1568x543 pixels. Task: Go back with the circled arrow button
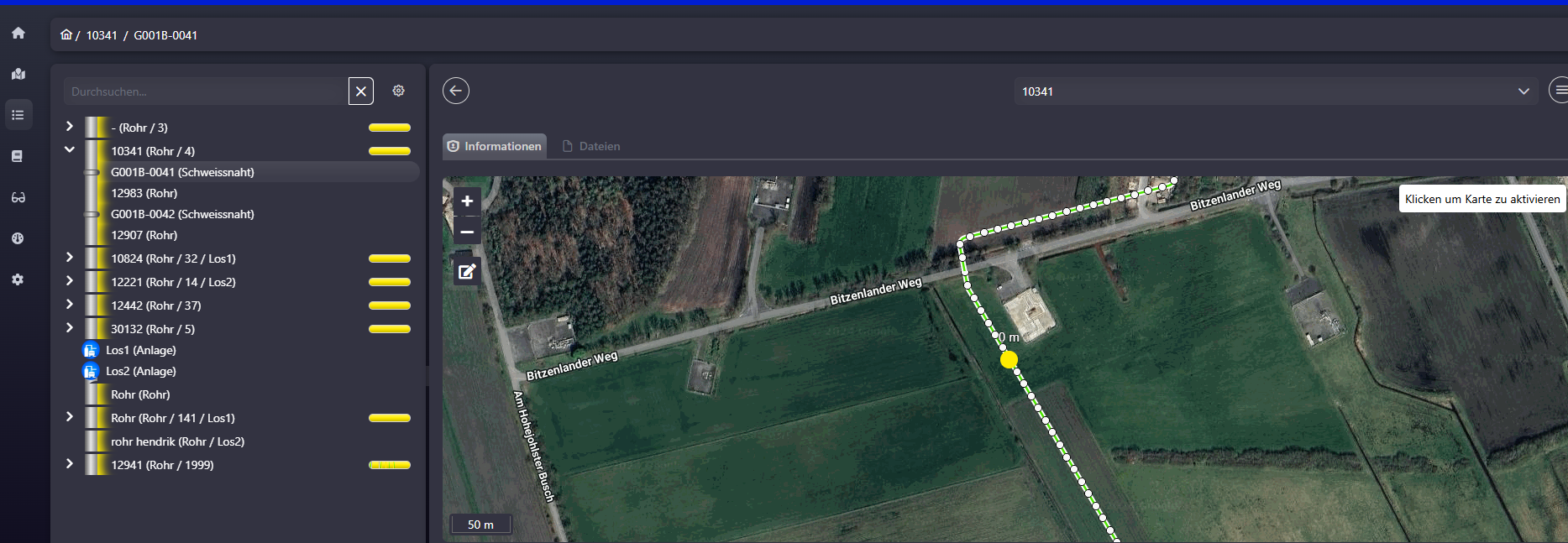tap(456, 91)
